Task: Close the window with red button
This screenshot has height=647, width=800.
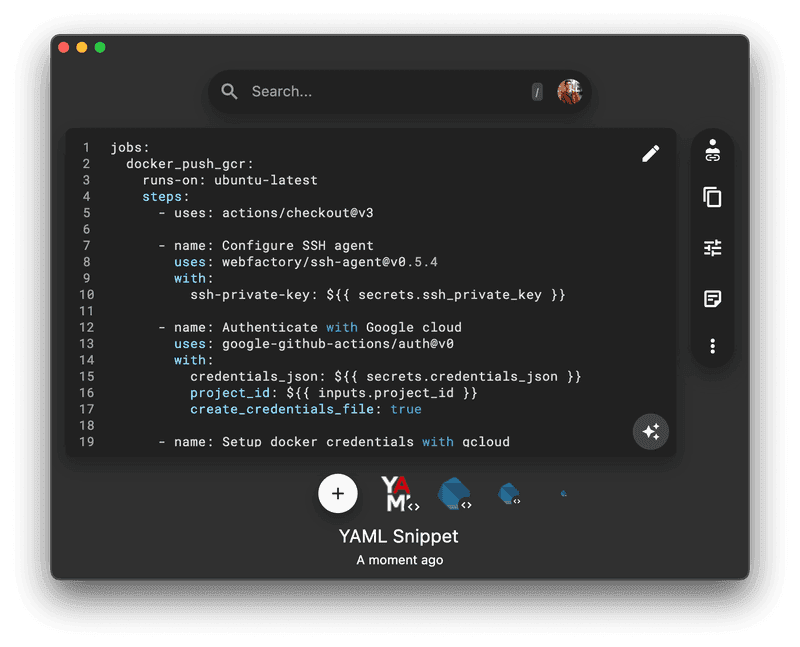Action: [x=64, y=47]
